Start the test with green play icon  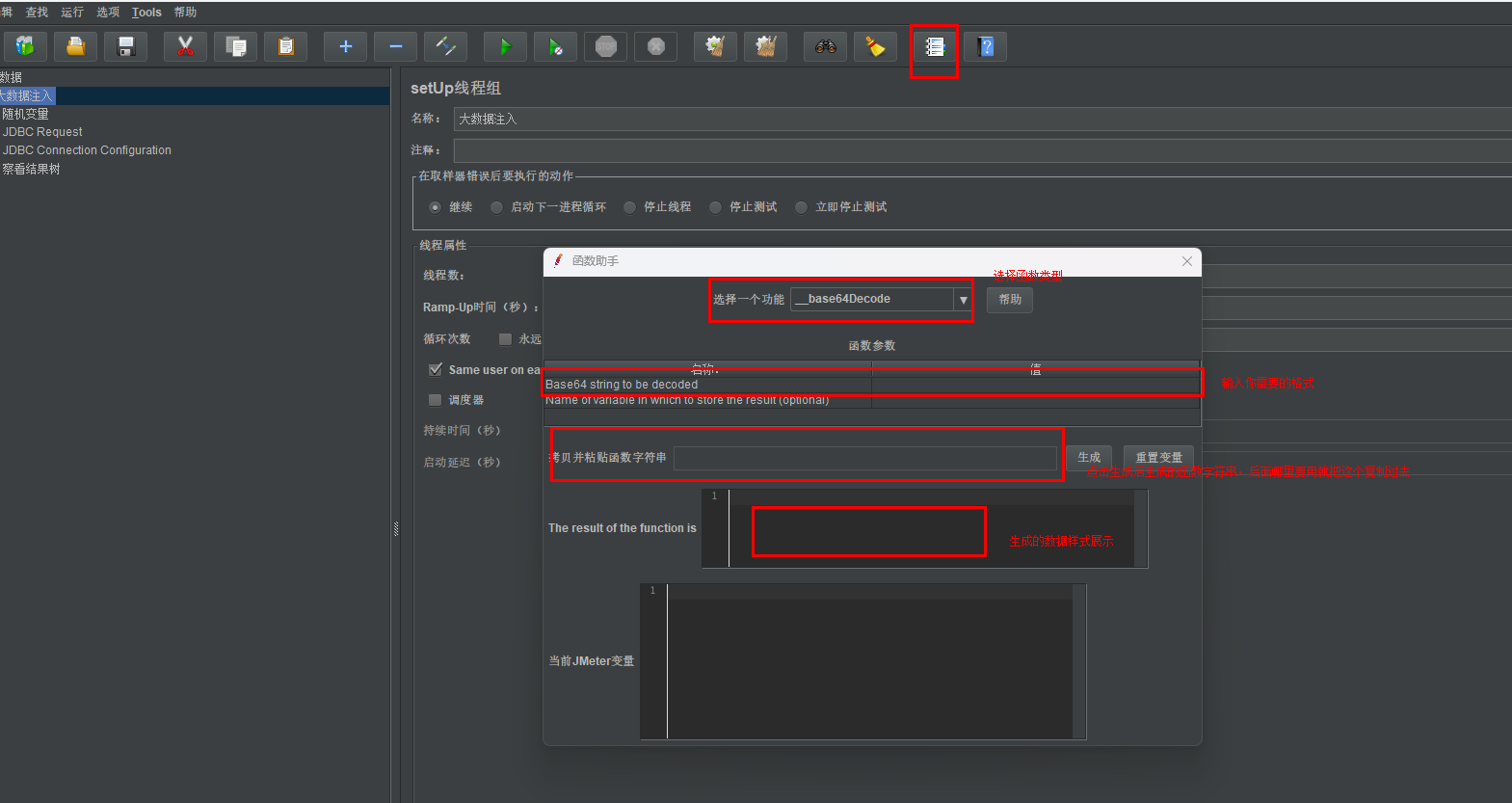tap(505, 46)
